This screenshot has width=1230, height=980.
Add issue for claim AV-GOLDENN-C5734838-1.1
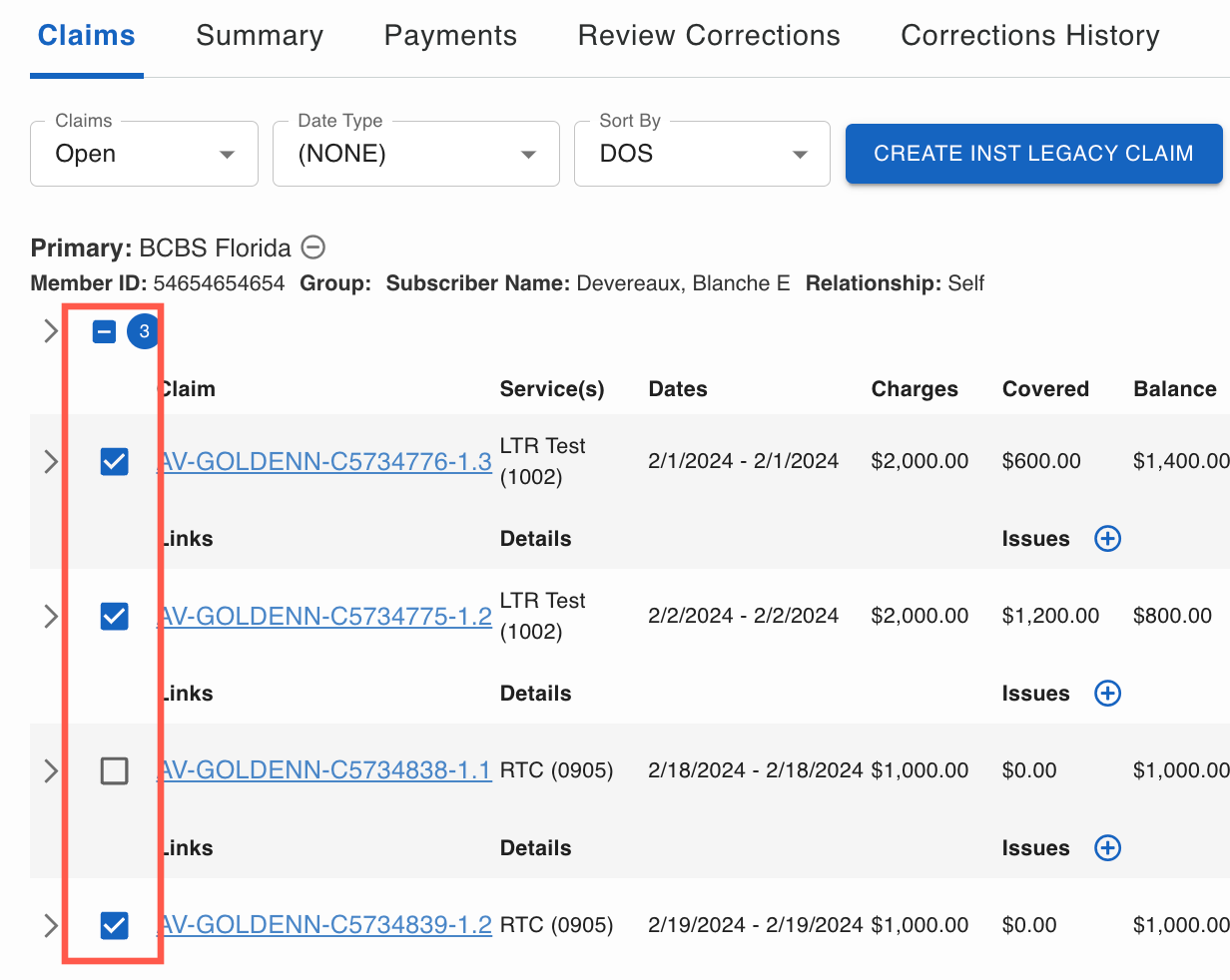(x=1107, y=848)
